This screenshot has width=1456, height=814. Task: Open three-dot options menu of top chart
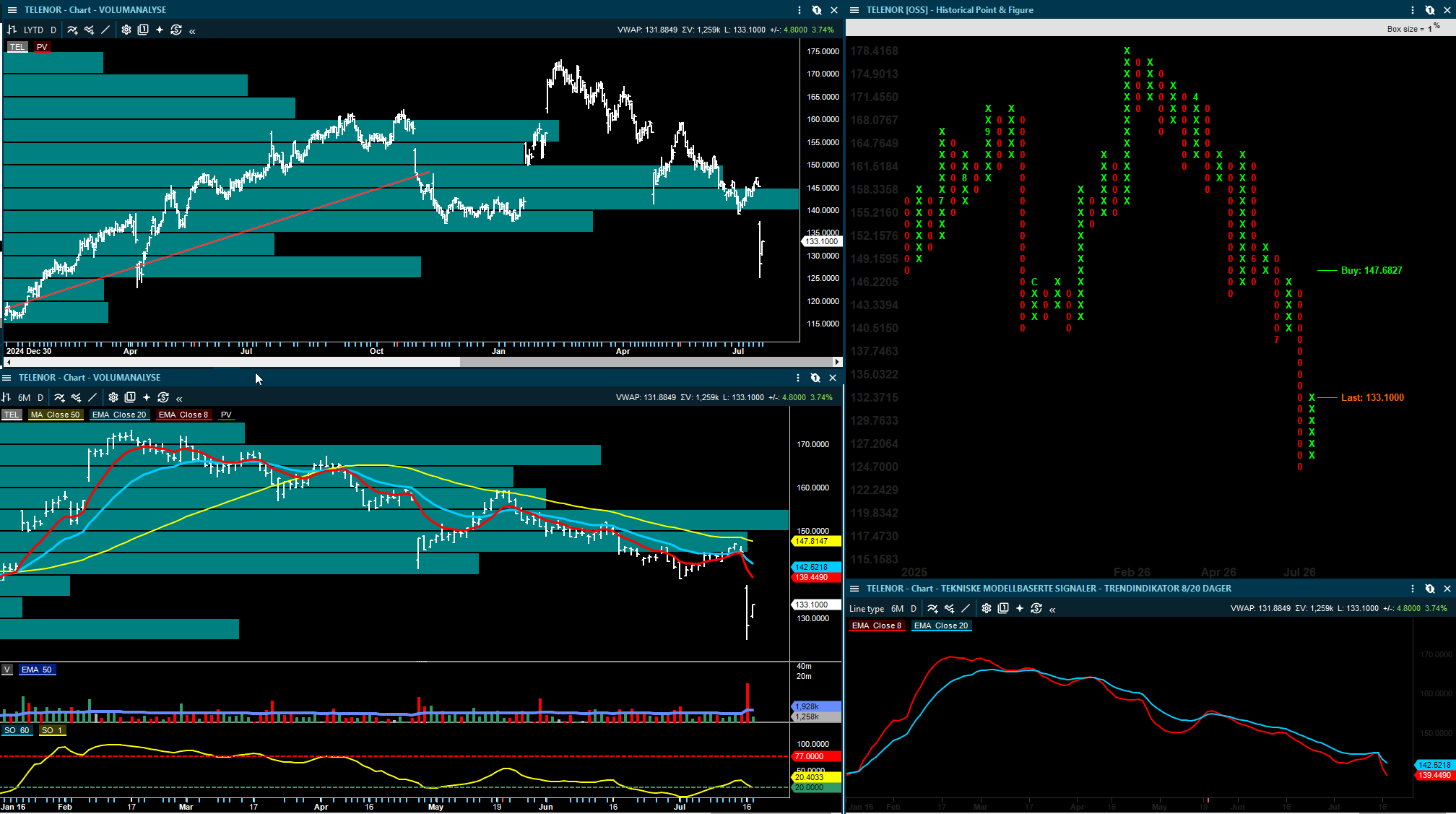(x=799, y=10)
